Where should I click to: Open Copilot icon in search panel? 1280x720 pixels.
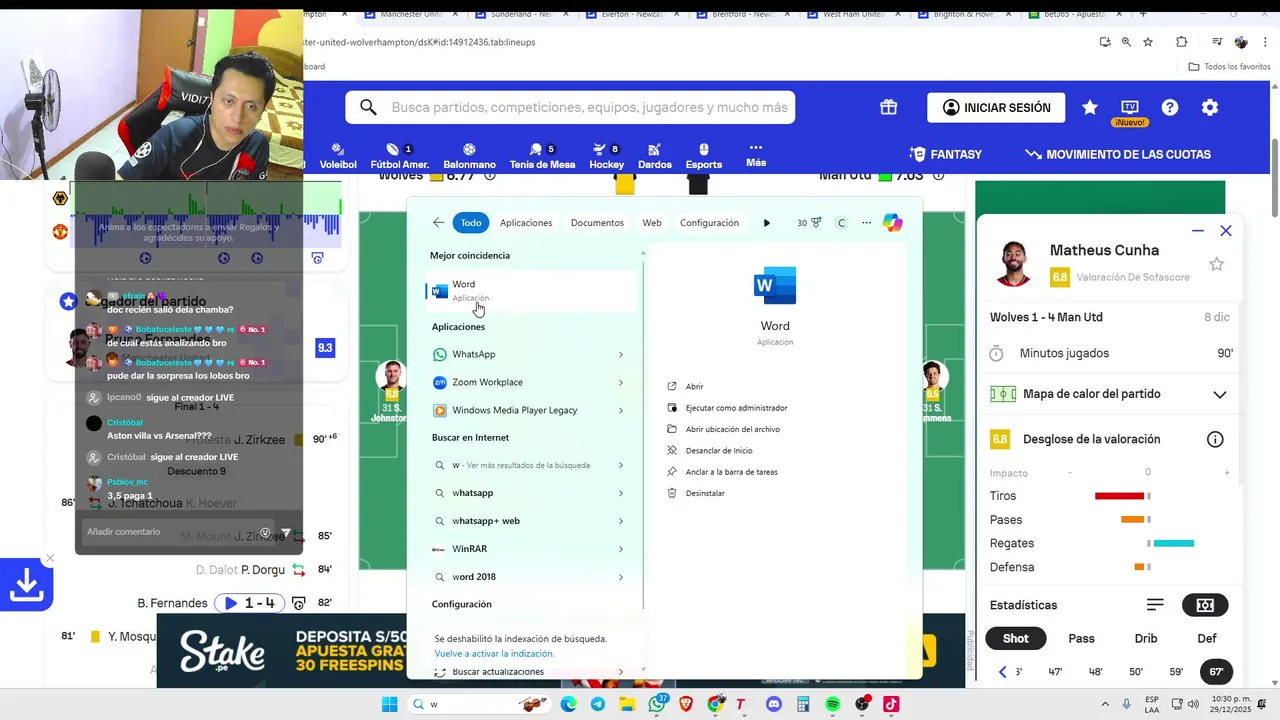(x=893, y=223)
